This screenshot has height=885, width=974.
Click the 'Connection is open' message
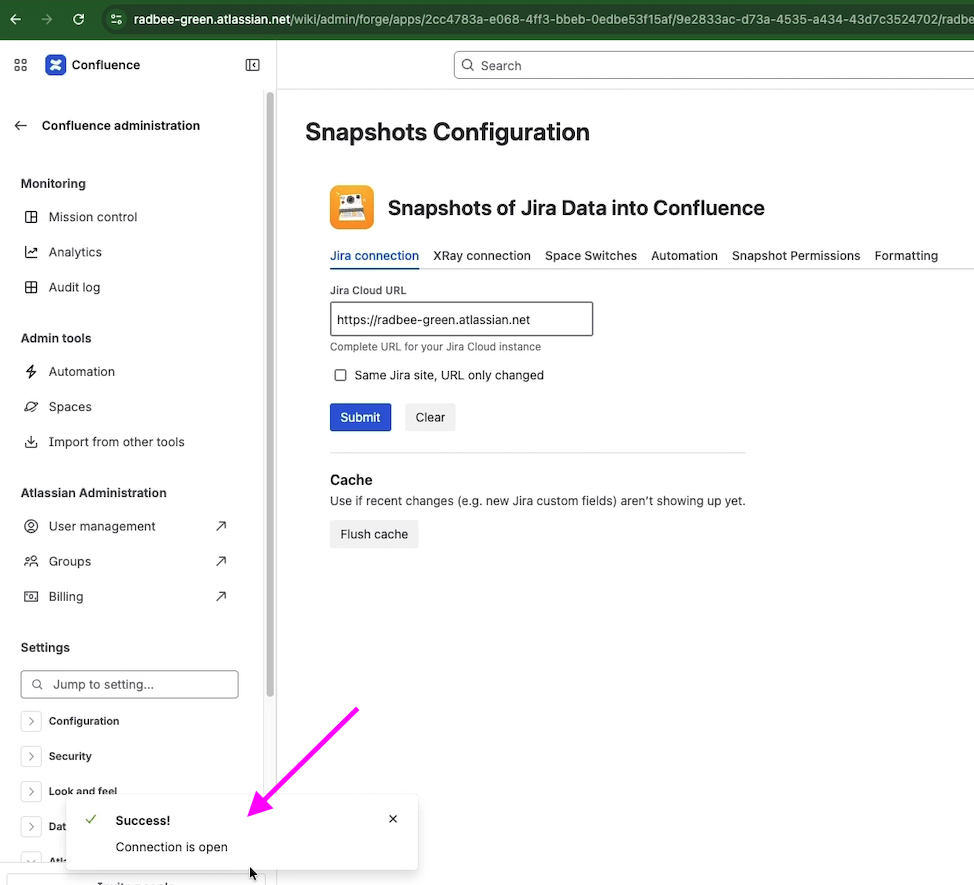pos(171,847)
